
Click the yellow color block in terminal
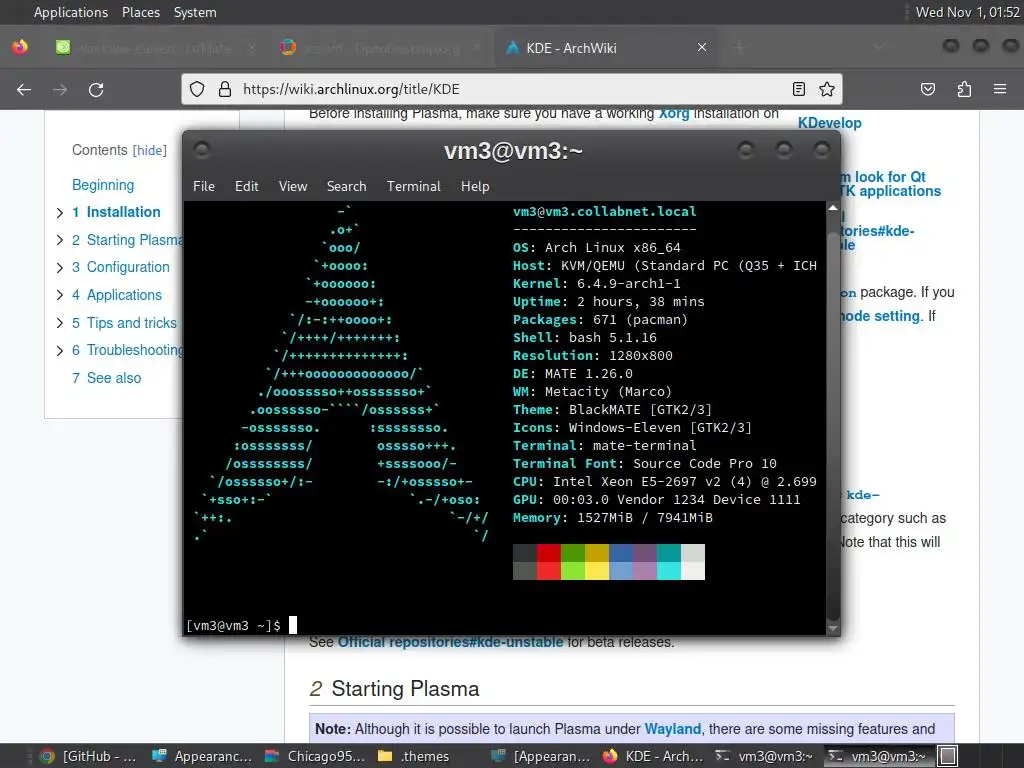(597, 562)
